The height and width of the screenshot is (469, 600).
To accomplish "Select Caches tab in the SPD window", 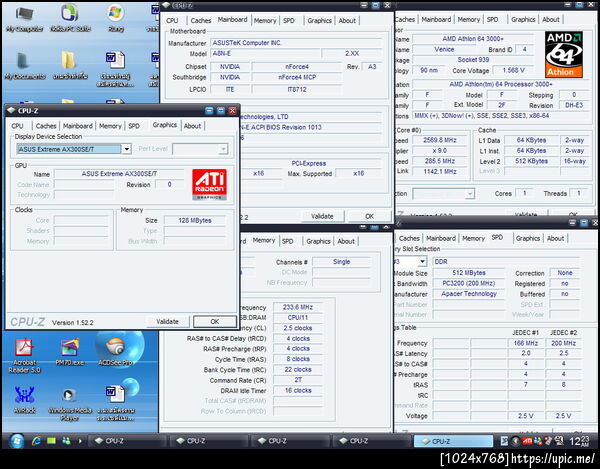I will [409, 238].
